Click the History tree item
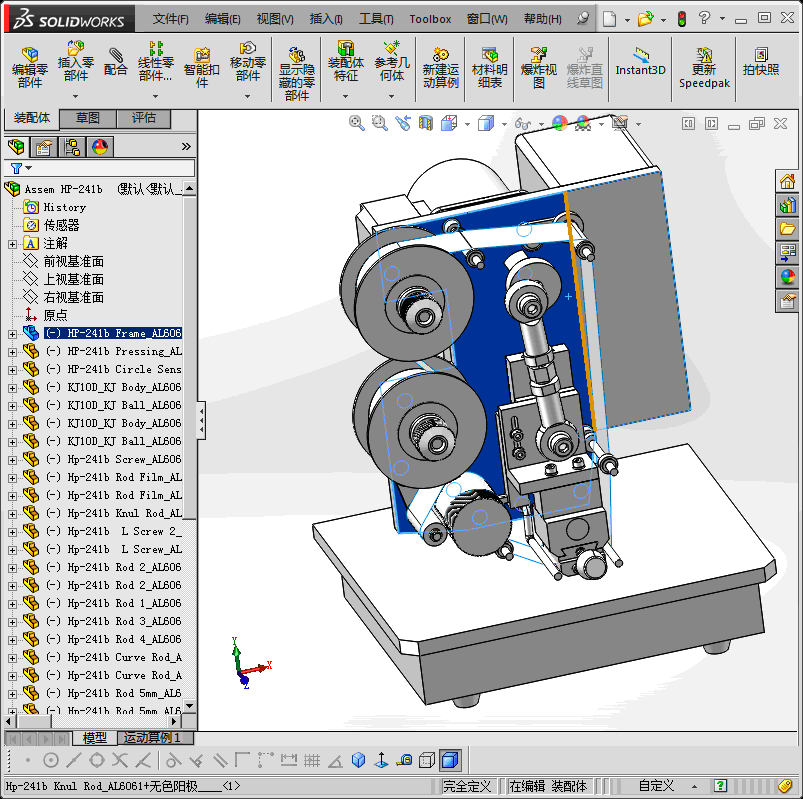Viewport: 803px width, 799px height. click(65, 207)
